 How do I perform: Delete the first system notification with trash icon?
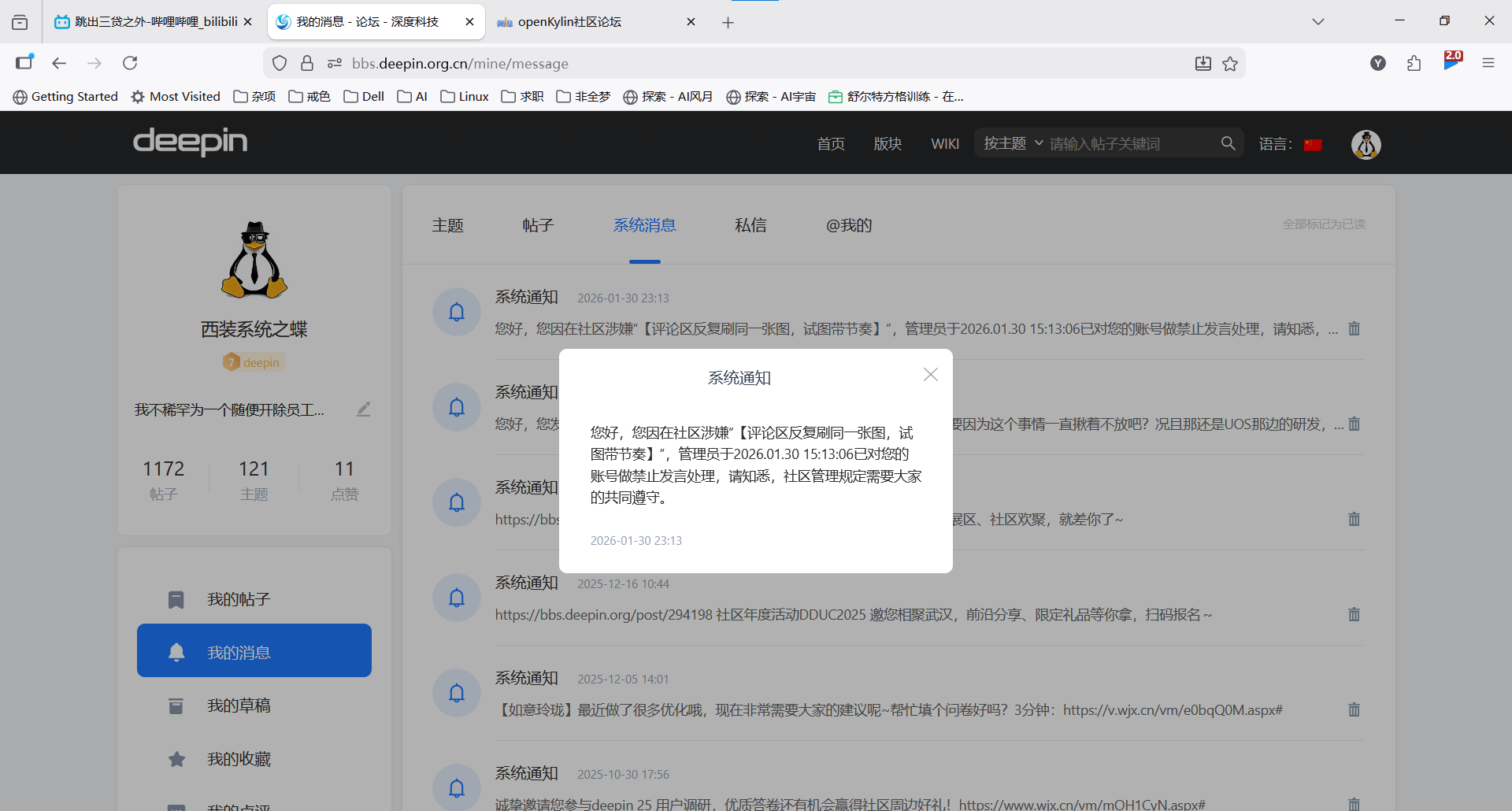(1354, 329)
